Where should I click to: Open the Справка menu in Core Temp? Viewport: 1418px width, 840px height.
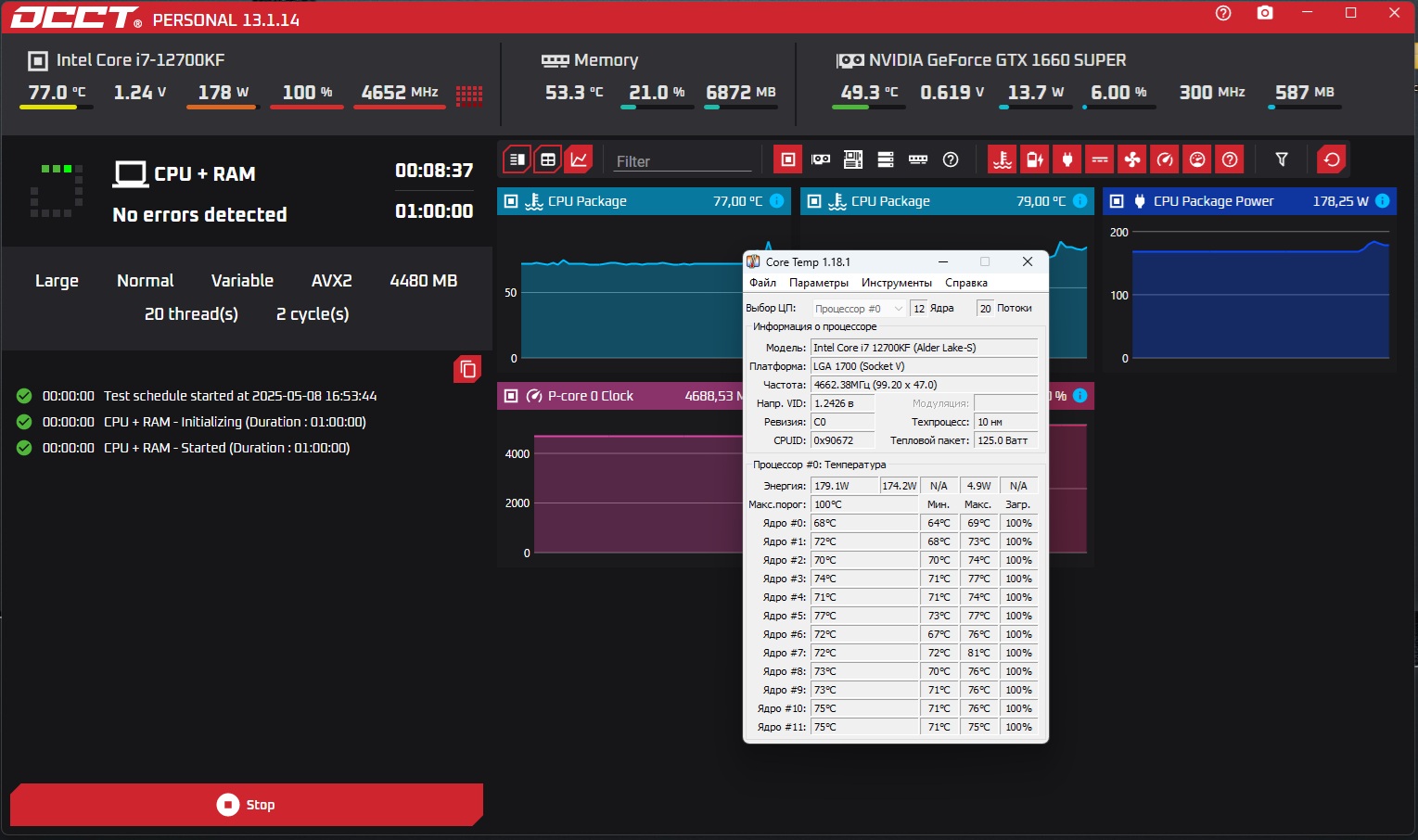pos(966,283)
